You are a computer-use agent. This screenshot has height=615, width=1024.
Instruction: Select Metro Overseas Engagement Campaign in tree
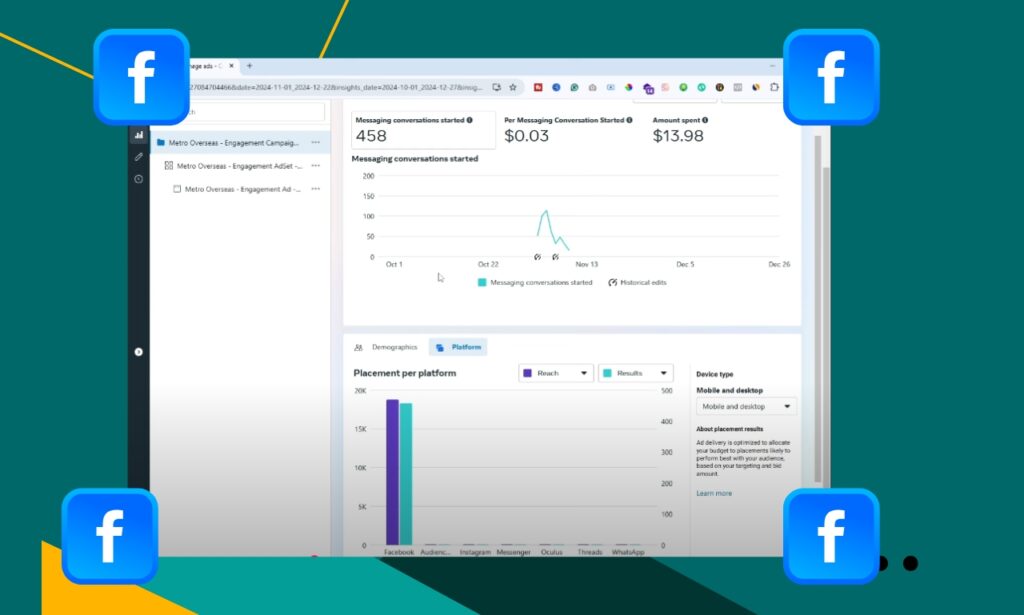click(x=233, y=143)
